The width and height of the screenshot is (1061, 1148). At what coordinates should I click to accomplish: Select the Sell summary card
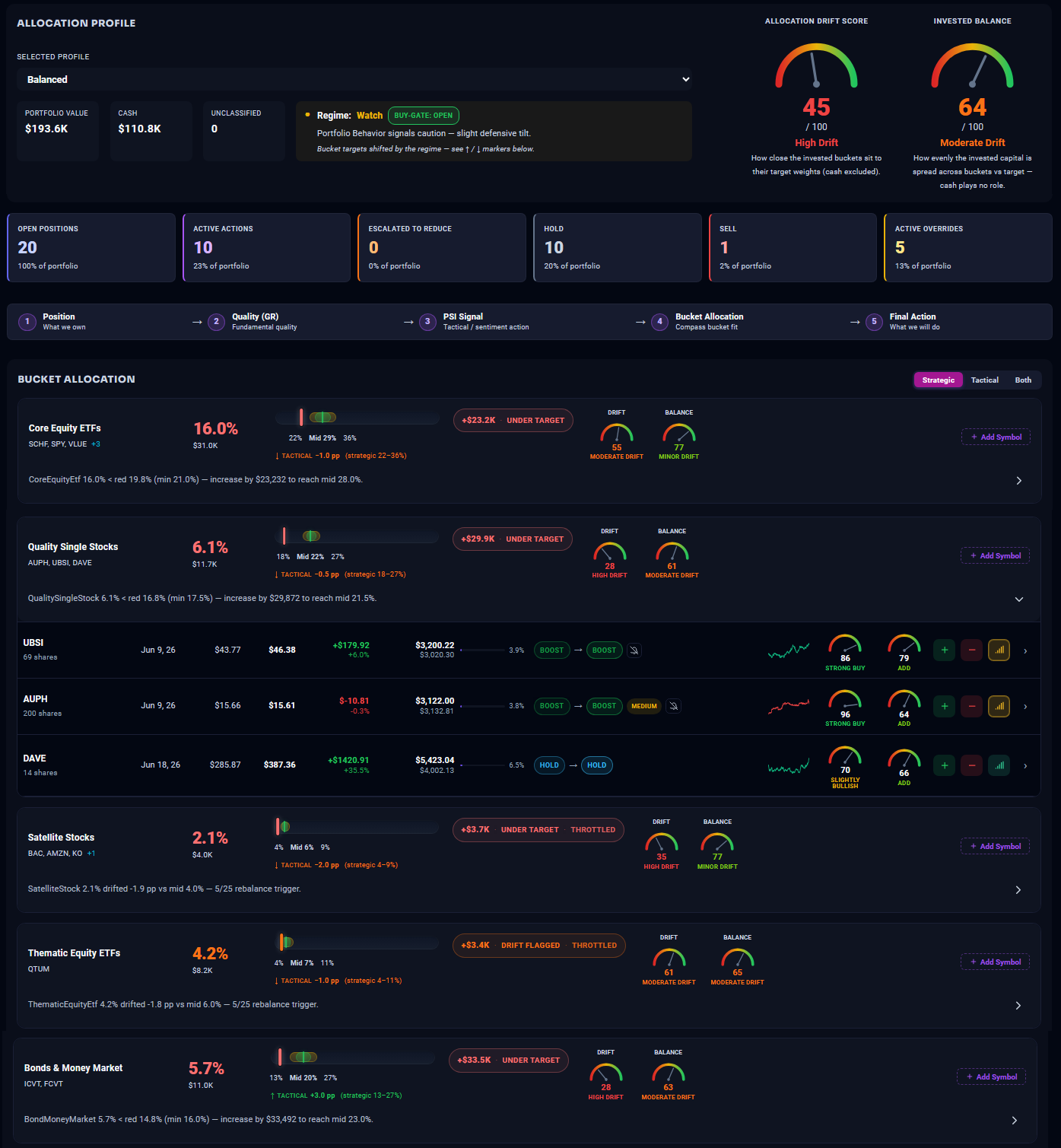pos(793,247)
